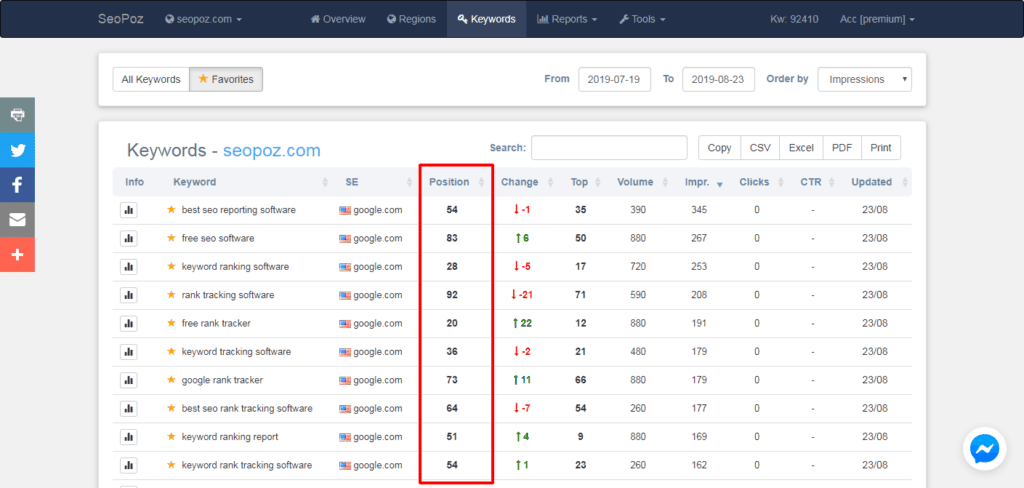Open chart info for keyword ranking software
The height and width of the screenshot is (488, 1024).
click(x=129, y=267)
